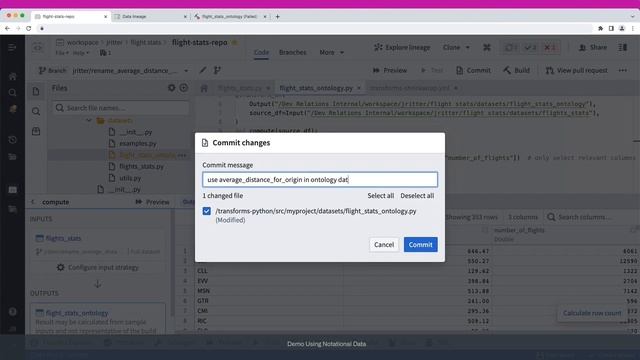Click the home icon in left navigation
This screenshot has width=640, height=360.
coord(13,76)
